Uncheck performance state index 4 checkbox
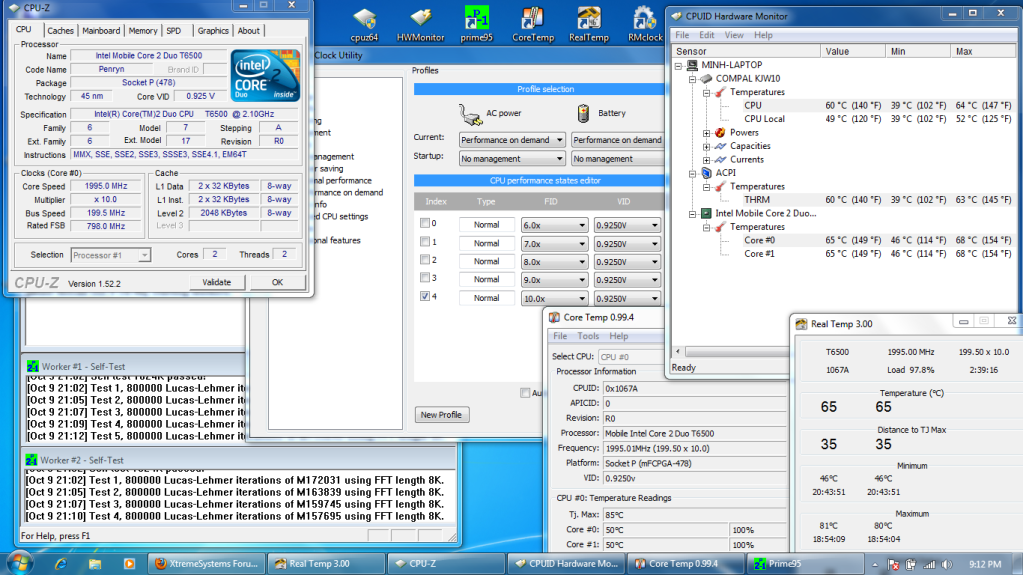The height and width of the screenshot is (575, 1023). click(425, 296)
